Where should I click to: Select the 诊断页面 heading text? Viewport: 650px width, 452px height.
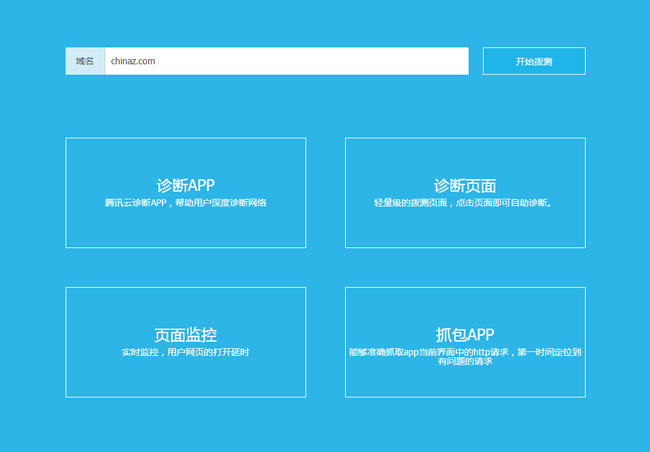click(x=465, y=185)
